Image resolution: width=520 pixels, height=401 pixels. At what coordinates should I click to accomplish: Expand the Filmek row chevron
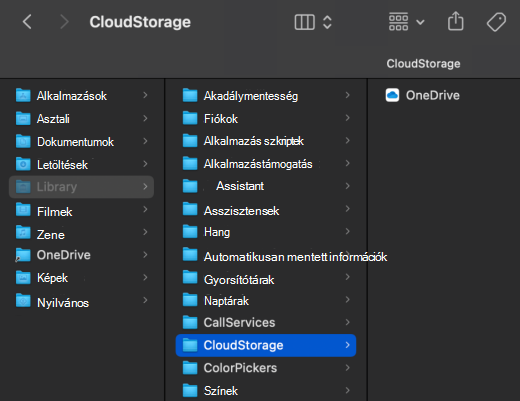(145, 209)
